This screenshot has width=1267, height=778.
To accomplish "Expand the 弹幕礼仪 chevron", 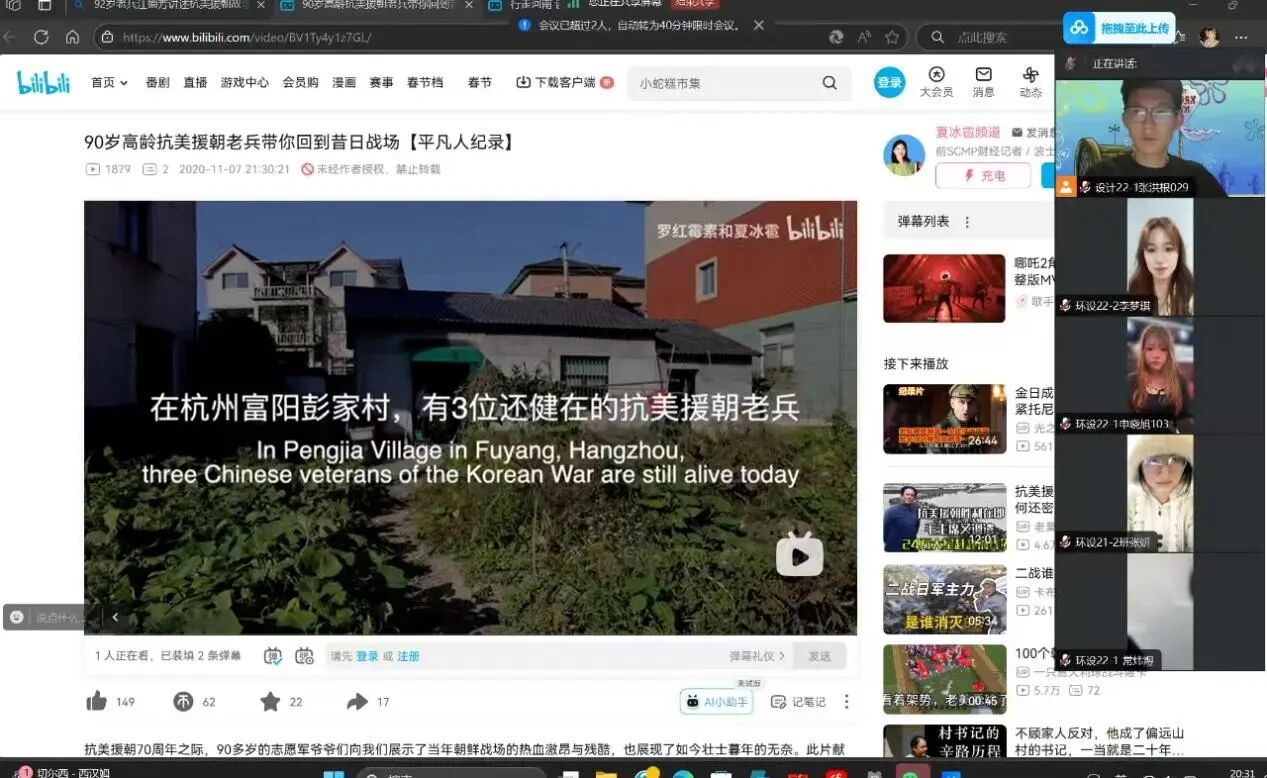I will pos(782,656).
